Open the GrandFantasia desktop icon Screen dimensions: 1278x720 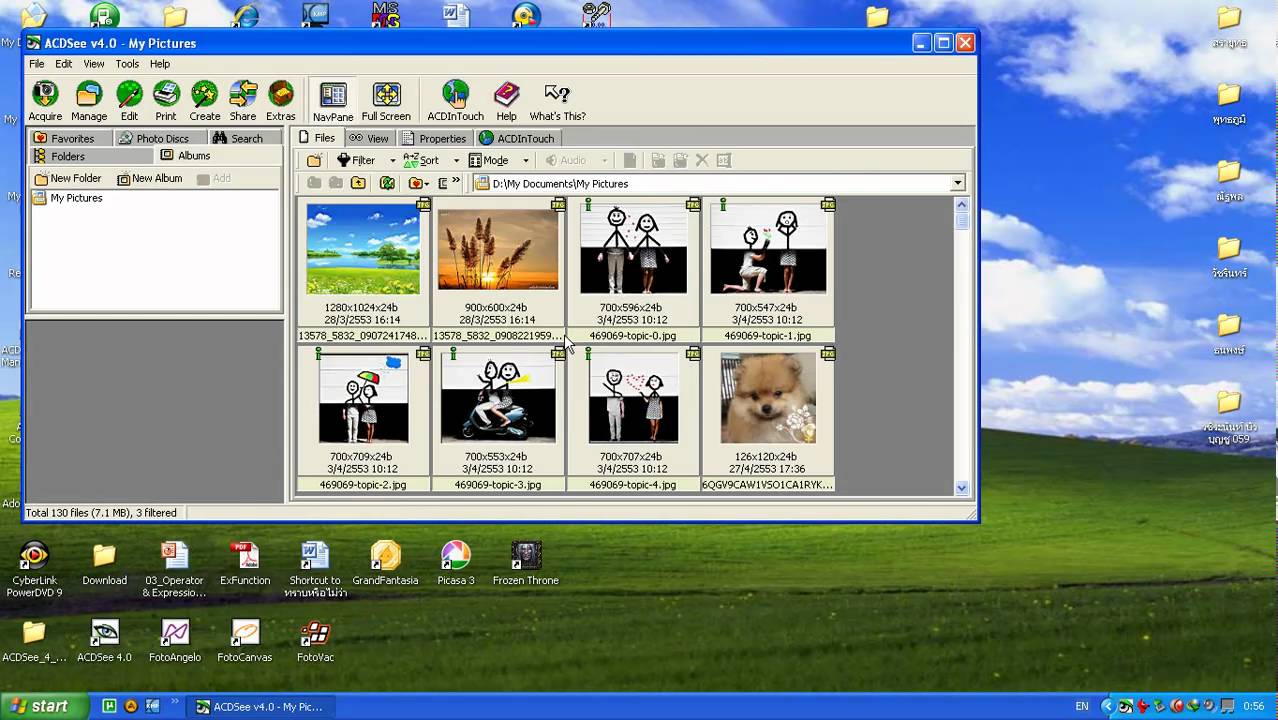coord(385,564)
